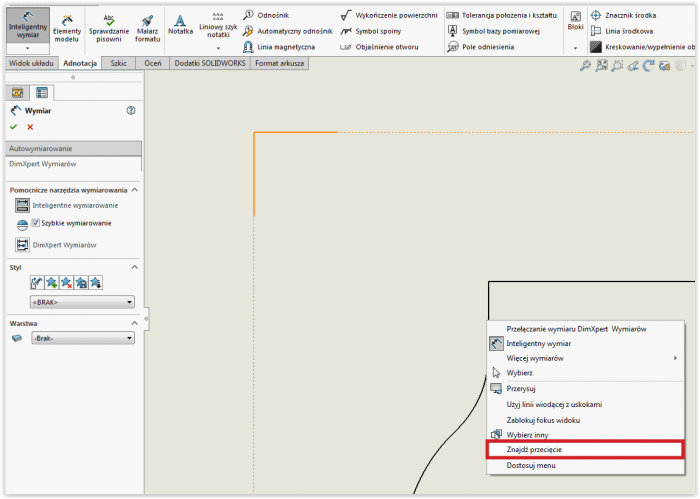Activate the Malarz formatu tool
This screenshot has width=700, height=499.
click(147, 28)
